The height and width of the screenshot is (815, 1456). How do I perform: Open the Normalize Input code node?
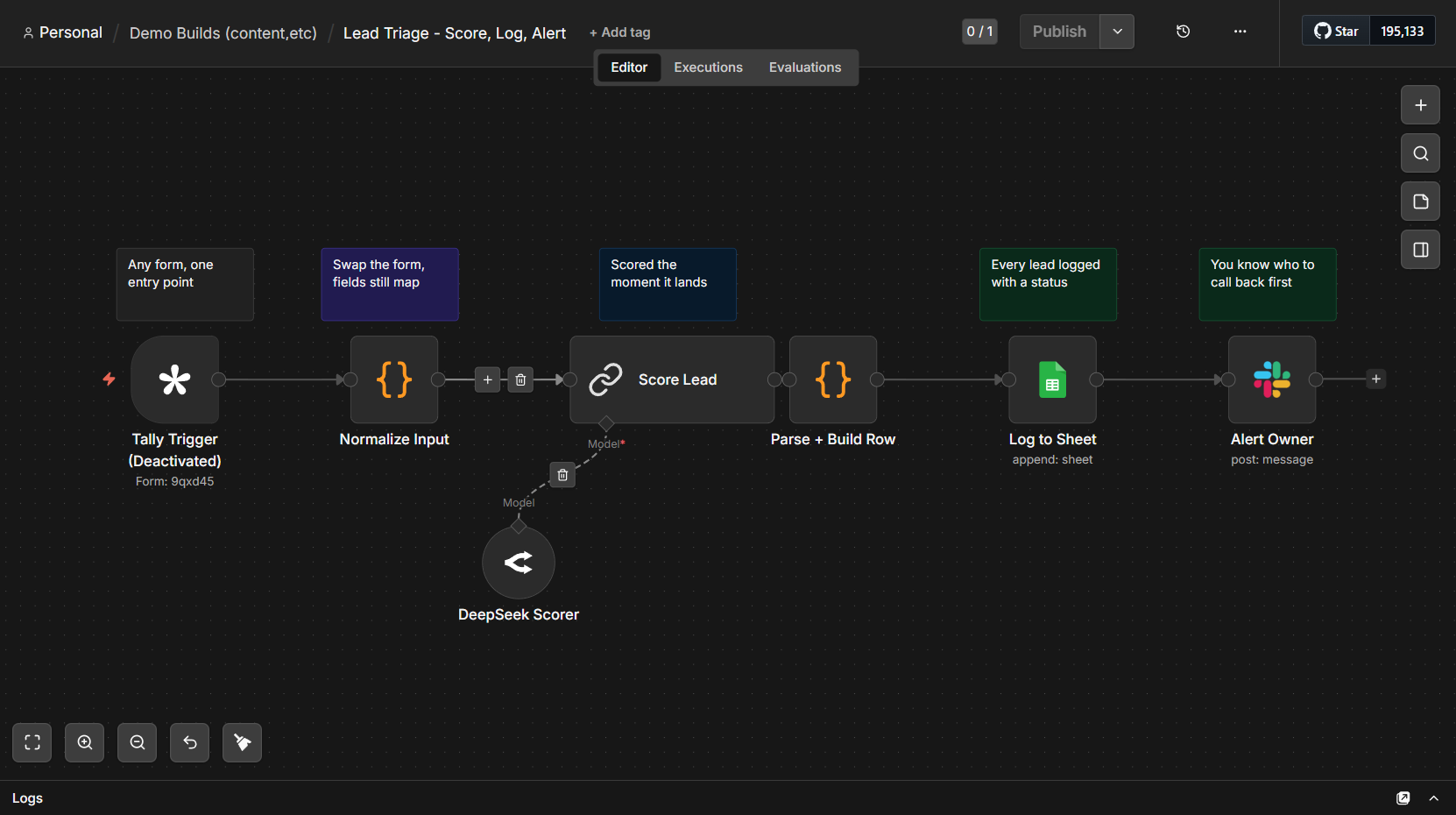pyautogui.click(x=394, y=379)
